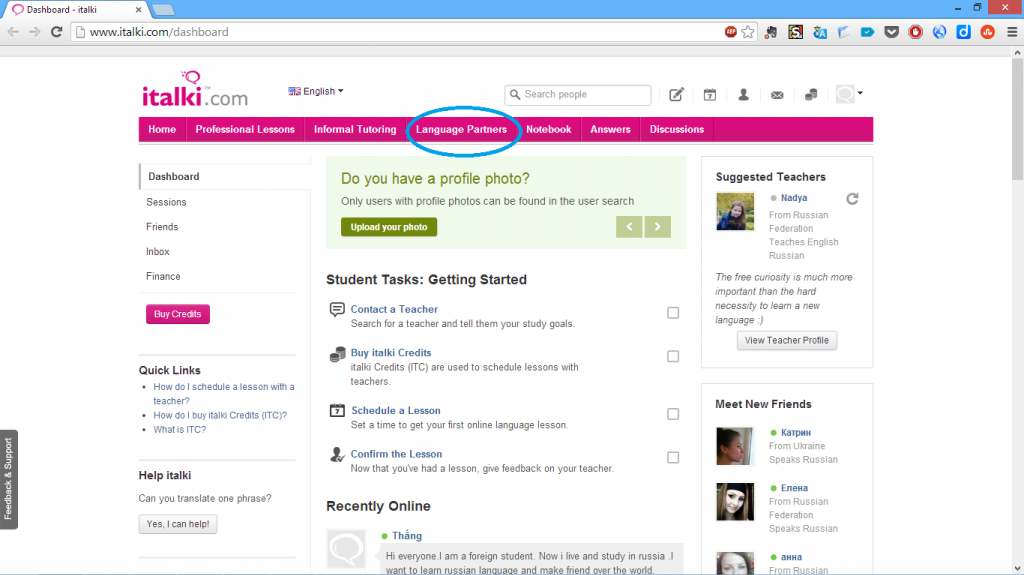
Task: Click Upload your photo button
Action: click(389, 227)
